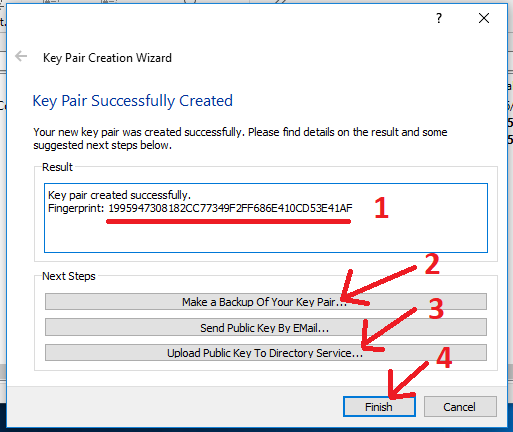513x432 pixels.
Task: Click the fingerprint hex string in the result
Action: pyautogui.click(x=230, y=208)
